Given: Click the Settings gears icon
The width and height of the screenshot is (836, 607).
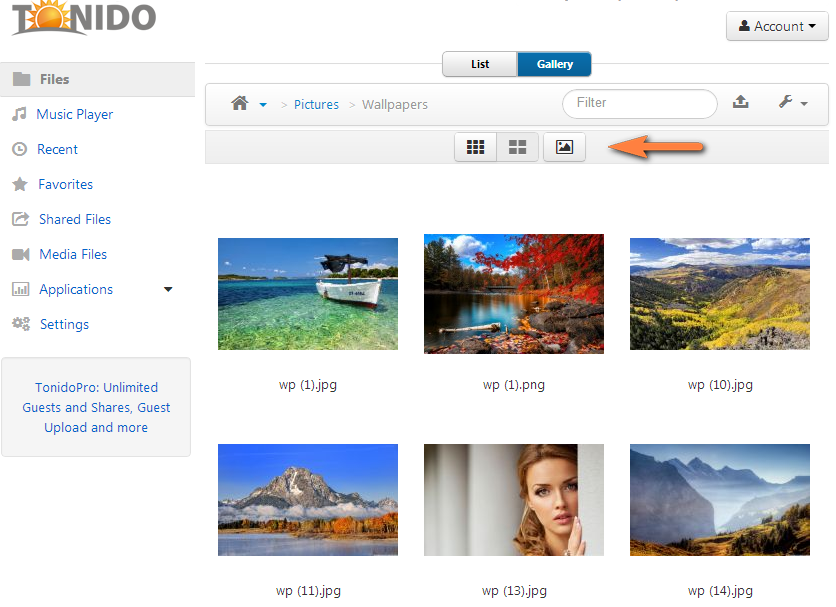Looking at the screenshot, I should point(21,324).
